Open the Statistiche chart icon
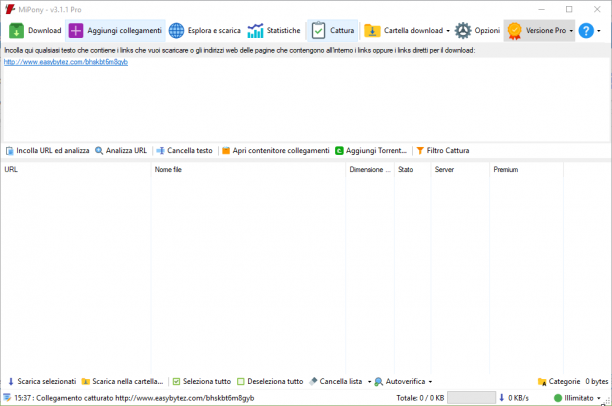This screenshot has height=406, width=612. 255,30
